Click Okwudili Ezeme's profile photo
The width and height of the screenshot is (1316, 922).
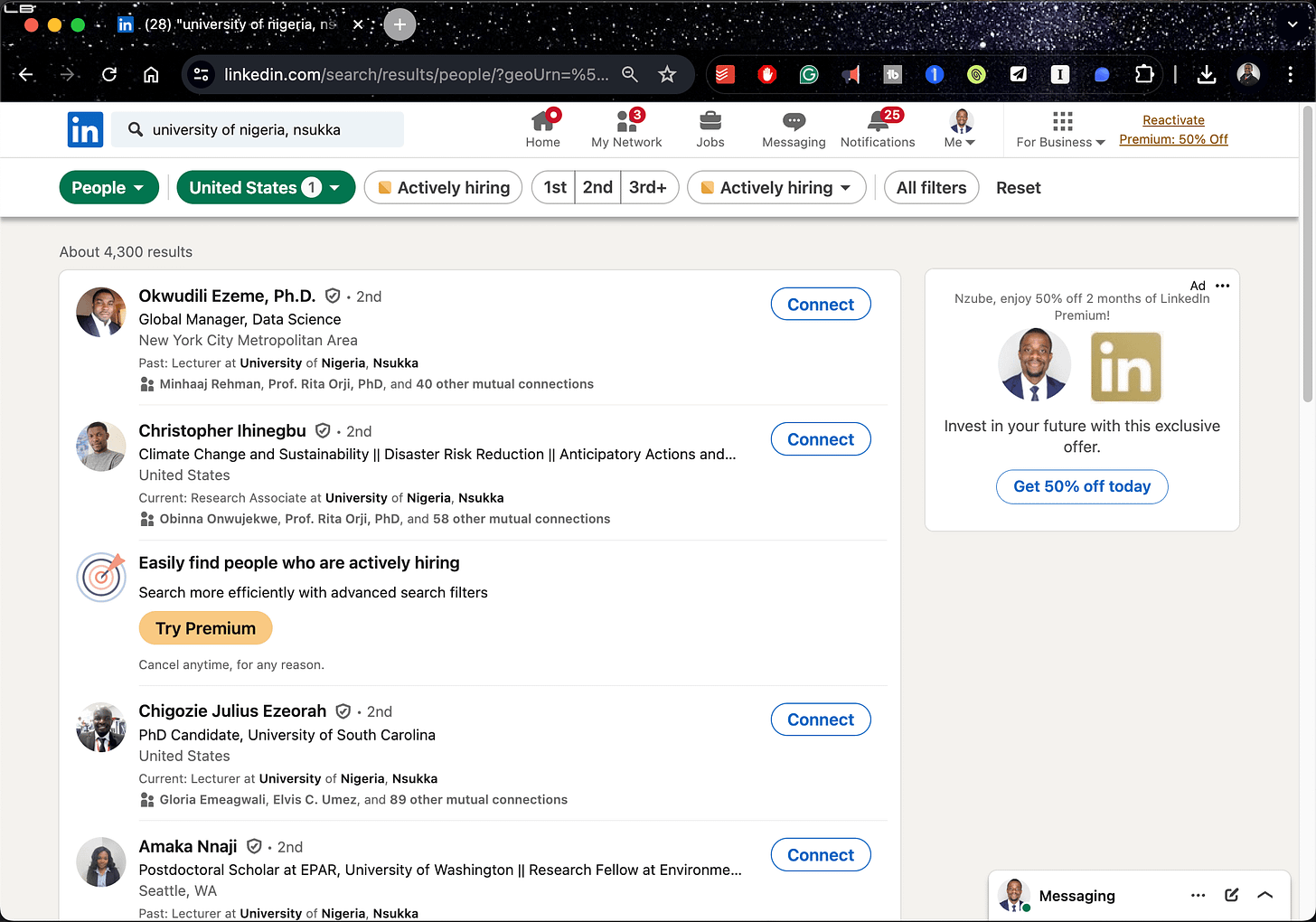coord(101,312)
